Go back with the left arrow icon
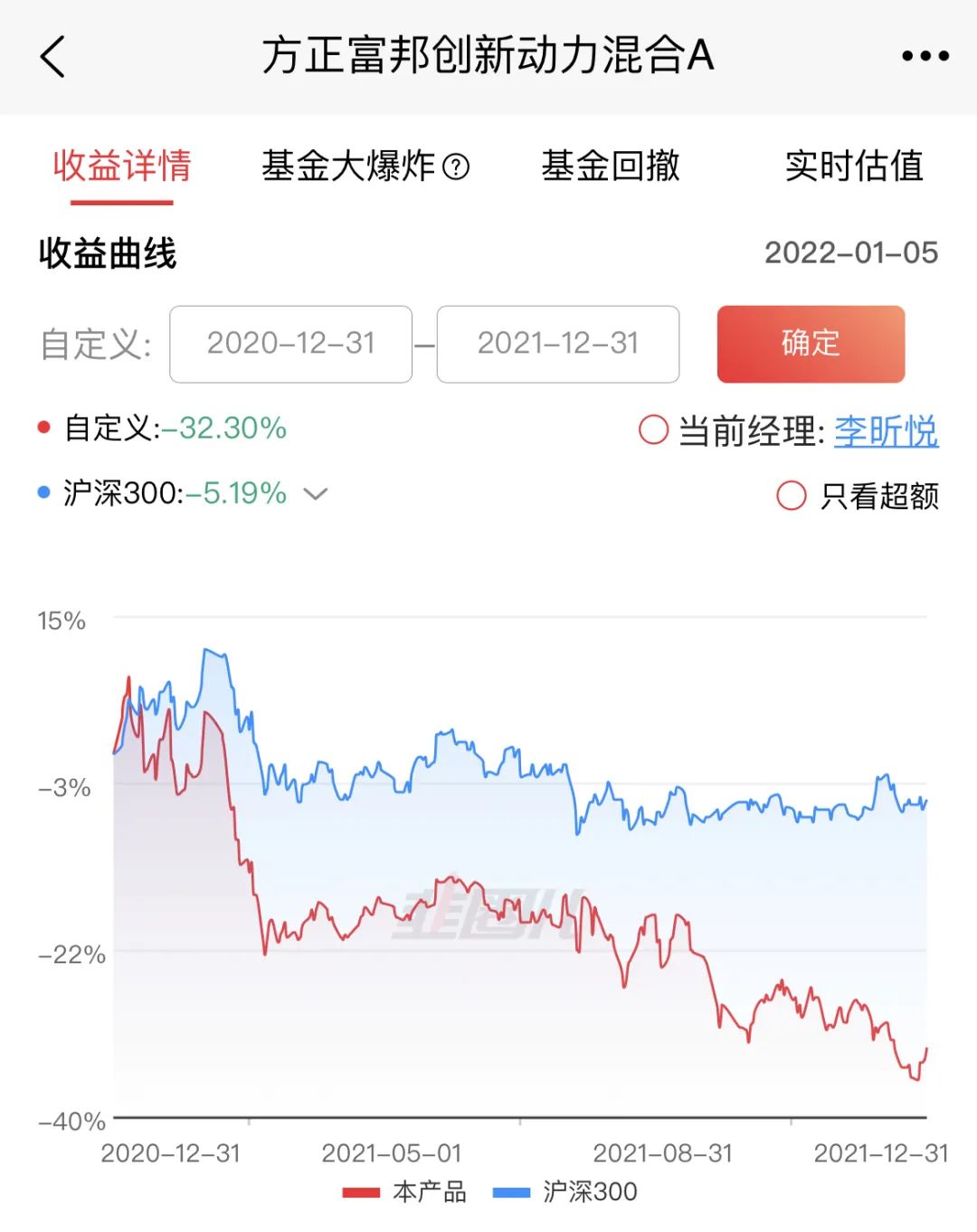Image resolution: width=977 pixels, height=1232 pixels. (x=53, y=56)
